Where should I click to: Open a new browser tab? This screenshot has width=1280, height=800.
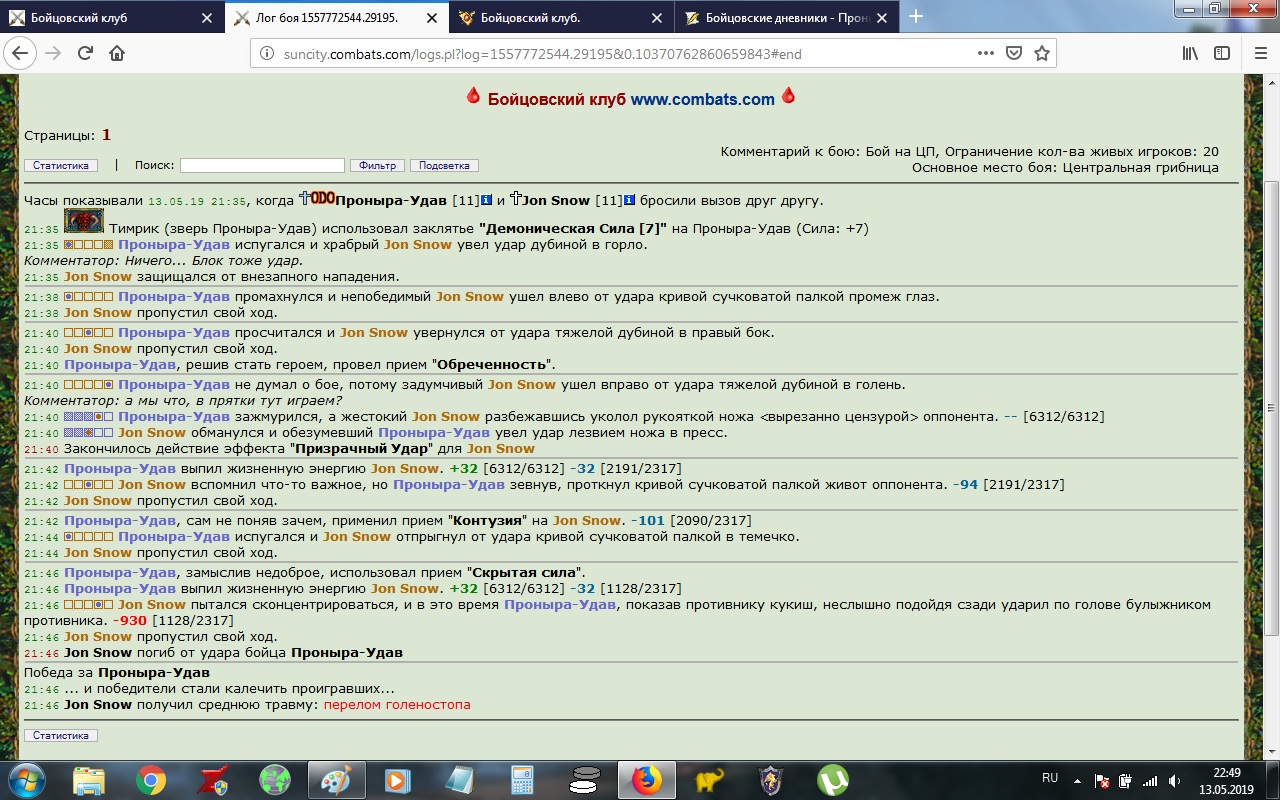tap(915, 17)
